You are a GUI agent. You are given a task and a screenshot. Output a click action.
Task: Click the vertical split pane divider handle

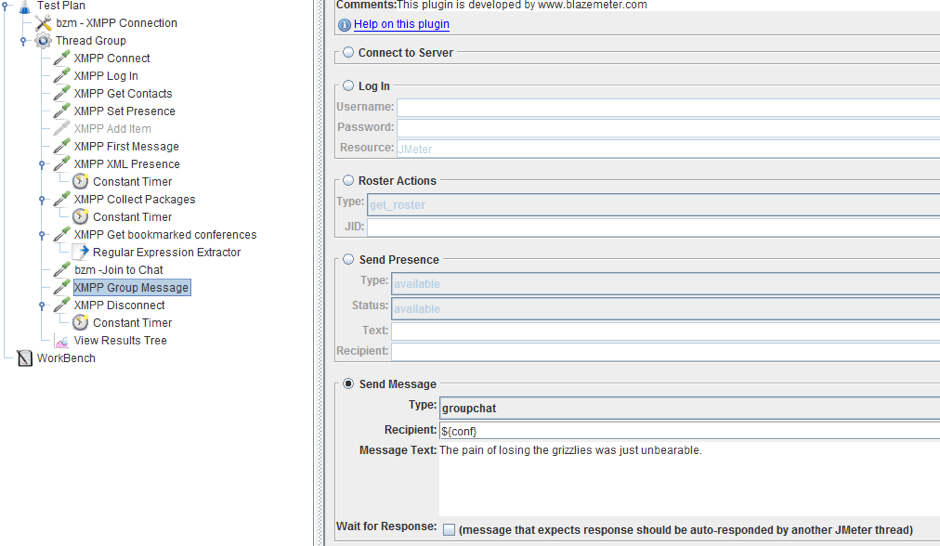(320, 273)
